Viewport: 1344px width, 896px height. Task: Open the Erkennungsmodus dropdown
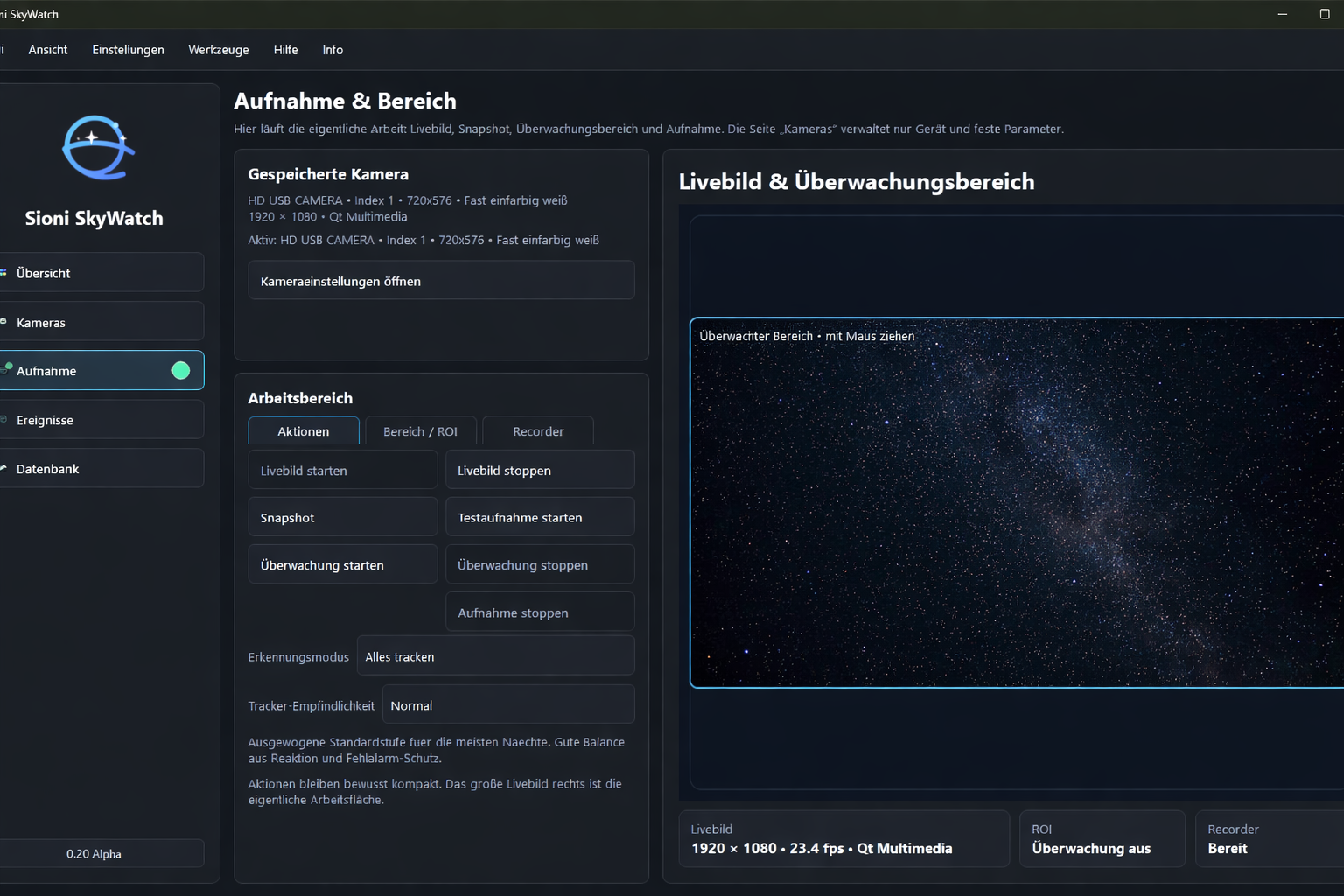click(495, 656)
